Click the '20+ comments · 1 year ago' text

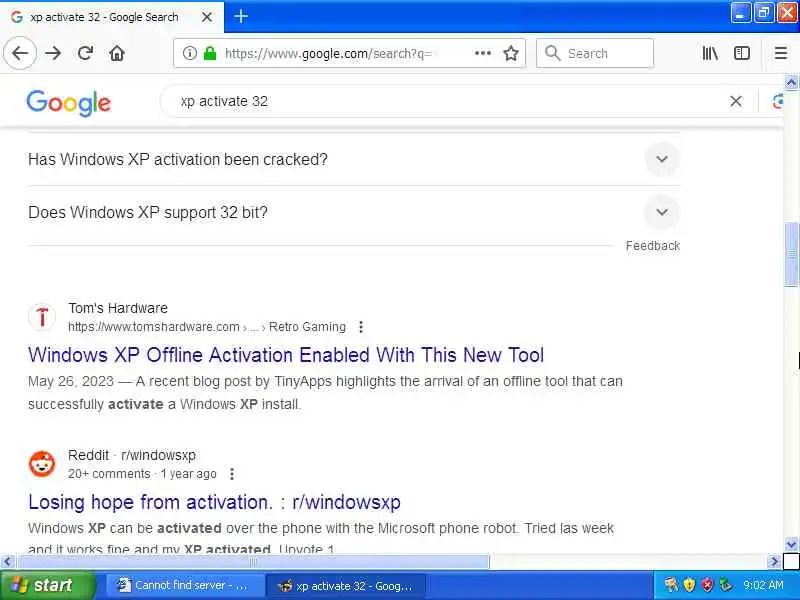[142, 474]
